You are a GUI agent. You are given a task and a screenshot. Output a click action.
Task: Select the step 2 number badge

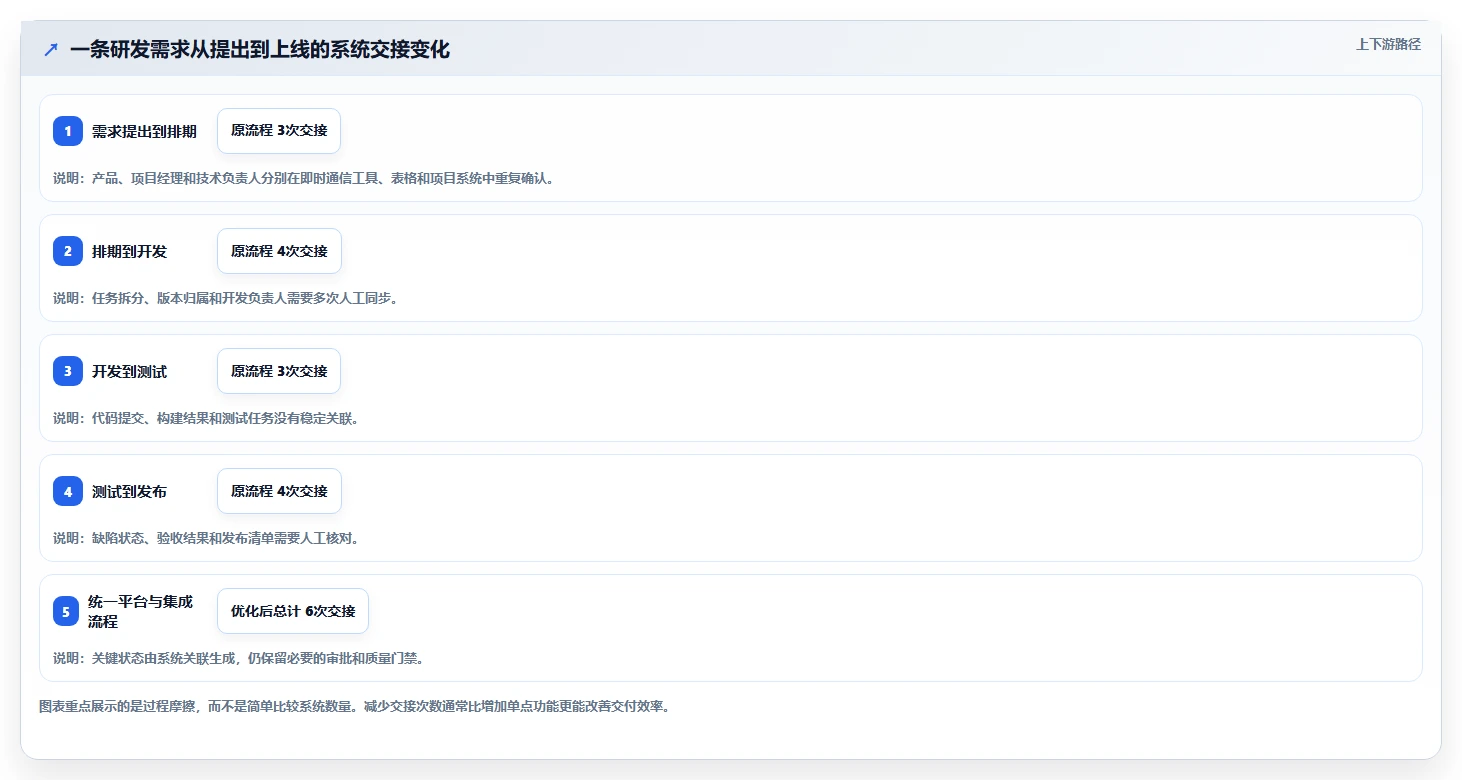click(x=68, y=251)
